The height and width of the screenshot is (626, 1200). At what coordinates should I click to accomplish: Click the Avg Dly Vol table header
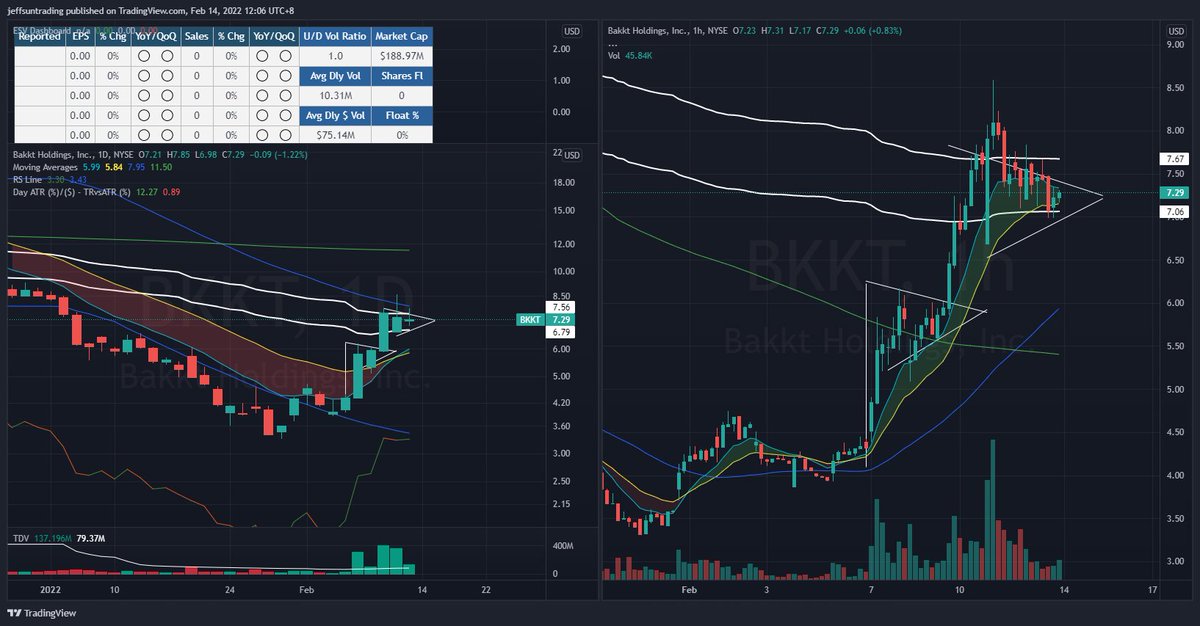(334, 75)
